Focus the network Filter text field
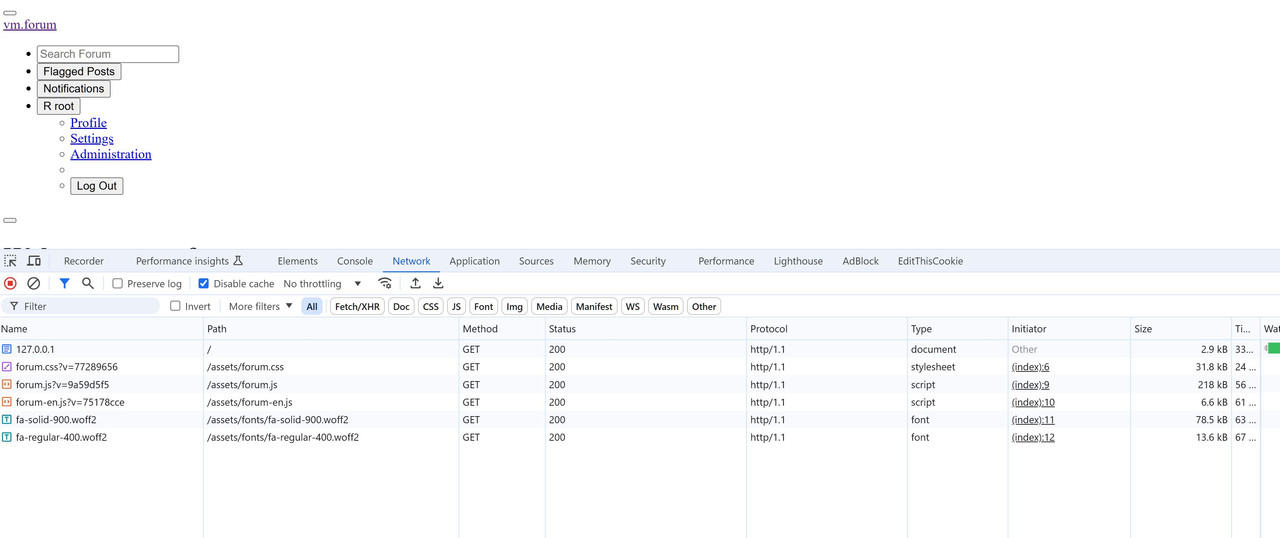The height and width of the screenshot is (538, 1280). click(x=81, y=306)
